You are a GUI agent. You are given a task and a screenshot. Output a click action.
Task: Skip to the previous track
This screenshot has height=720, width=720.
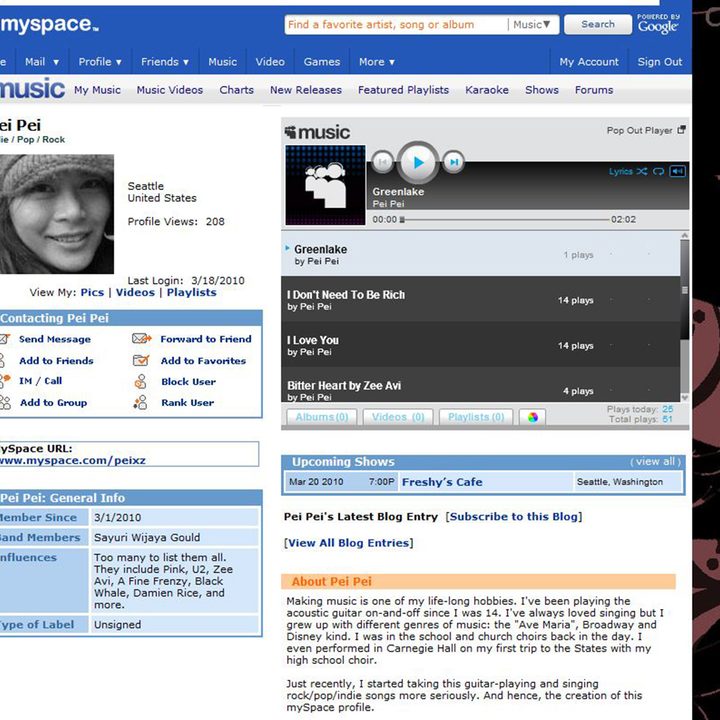click(x=382, y=162)
